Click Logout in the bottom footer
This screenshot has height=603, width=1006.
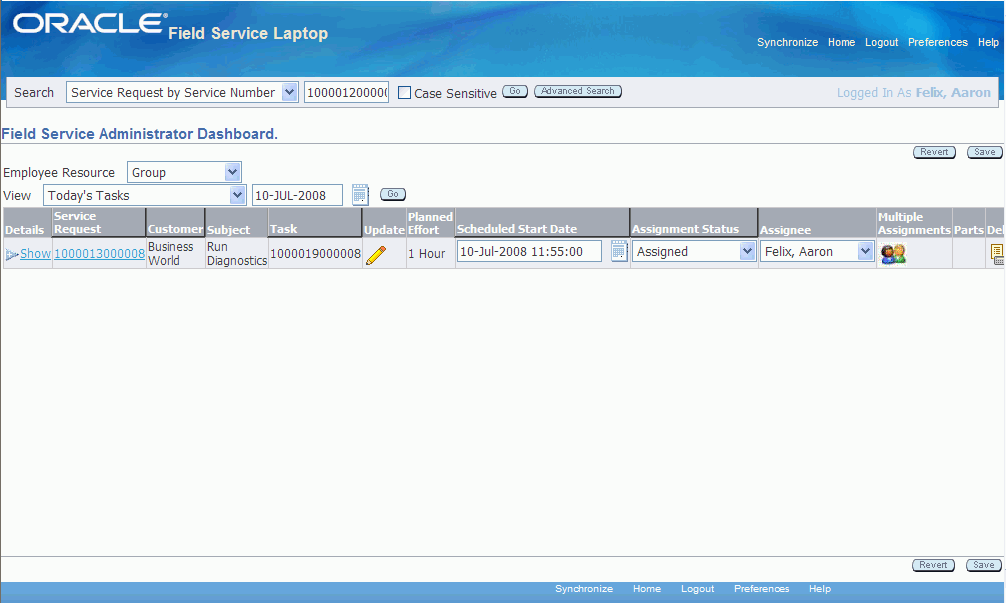click(x=697, y=589)
